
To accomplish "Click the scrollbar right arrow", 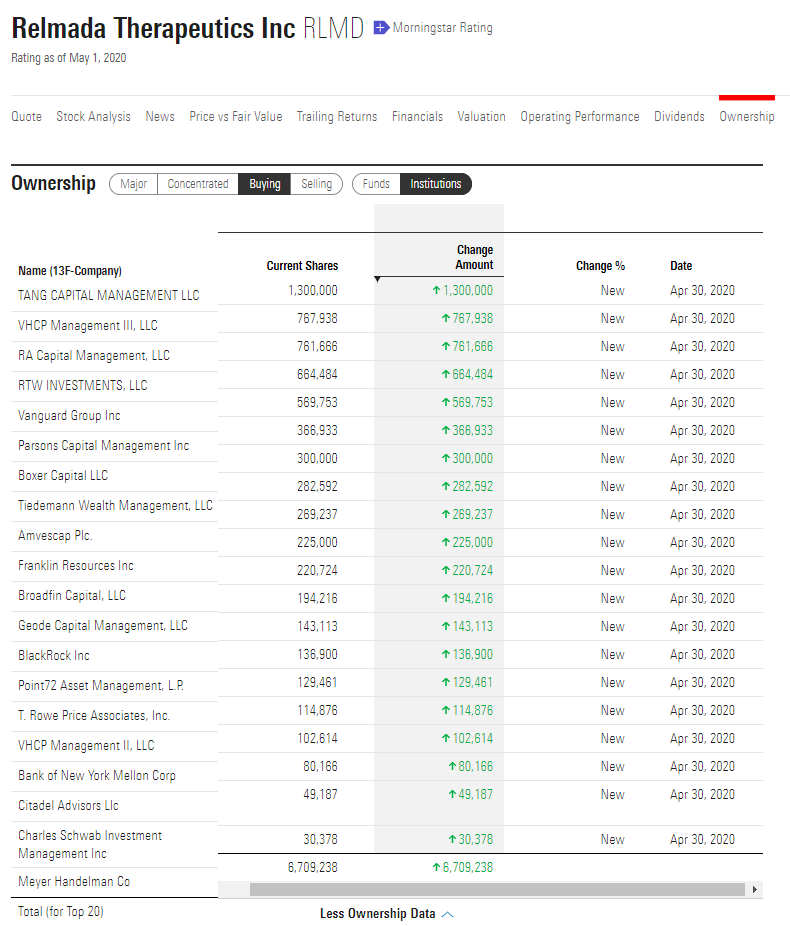I will tap(755, 889).
